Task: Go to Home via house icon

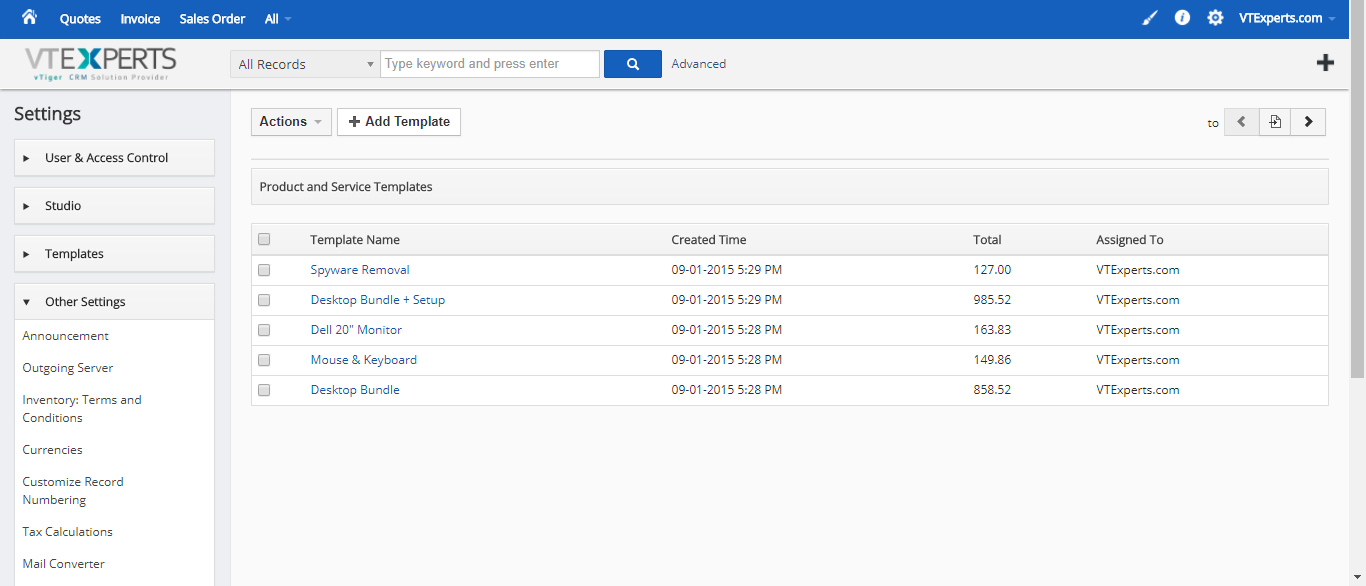Action: (x=29, y=18)
